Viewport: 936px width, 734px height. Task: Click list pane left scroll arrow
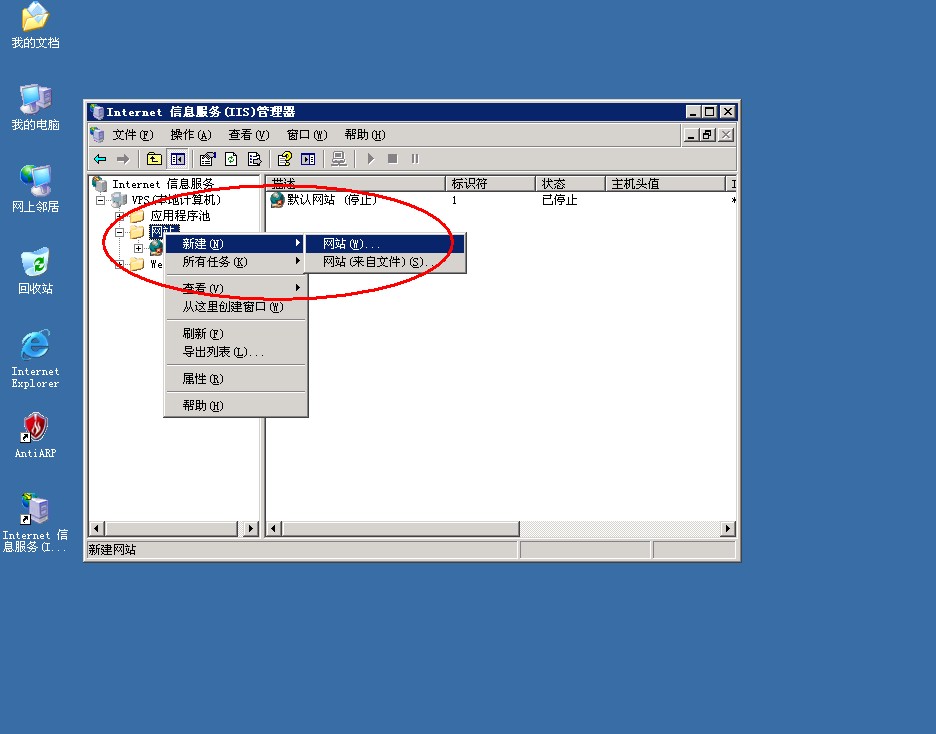[274, 529]
